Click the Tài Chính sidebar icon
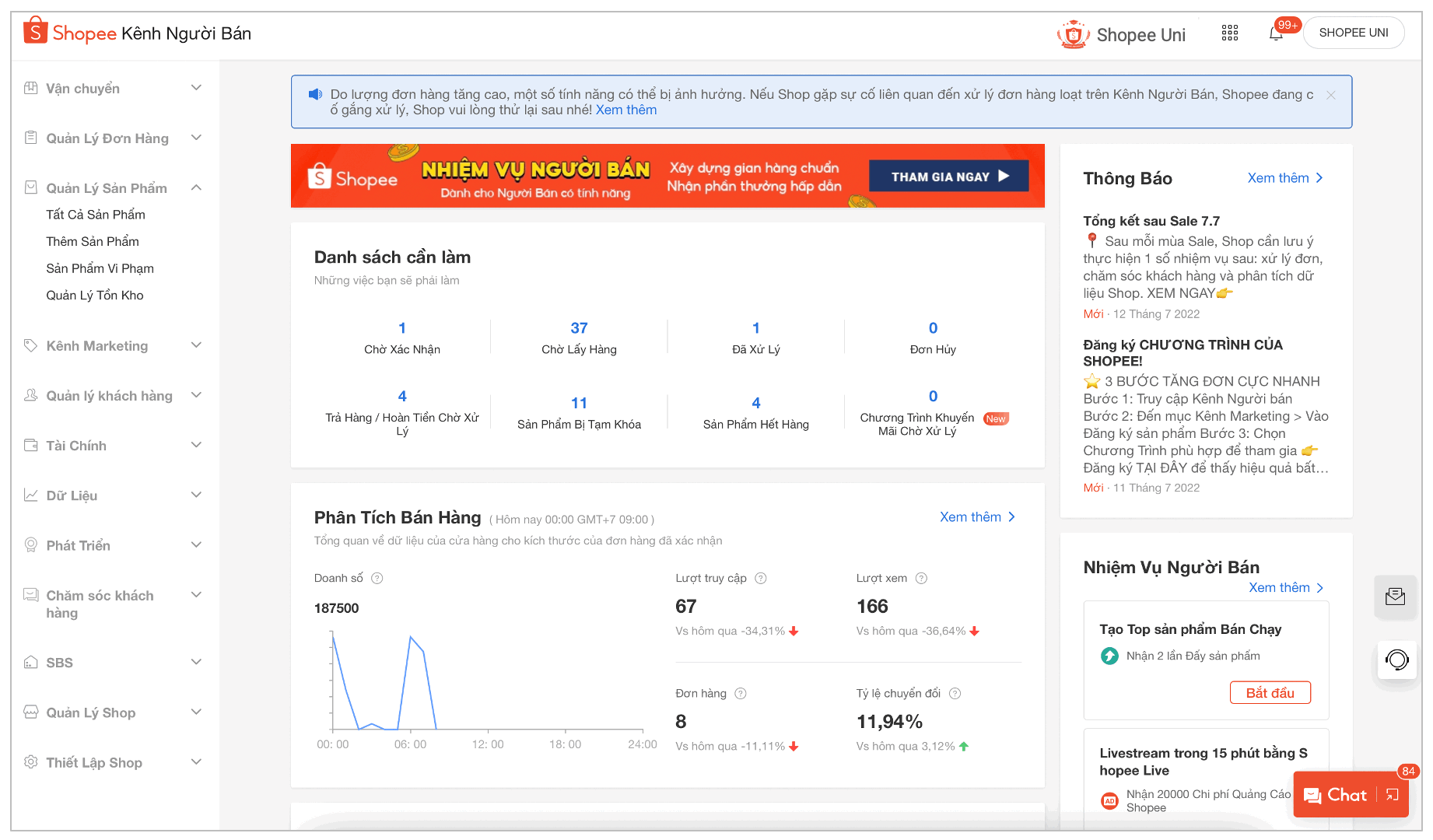The height and width of the screenshot is (840, 1433). click(x=30, y=445)
